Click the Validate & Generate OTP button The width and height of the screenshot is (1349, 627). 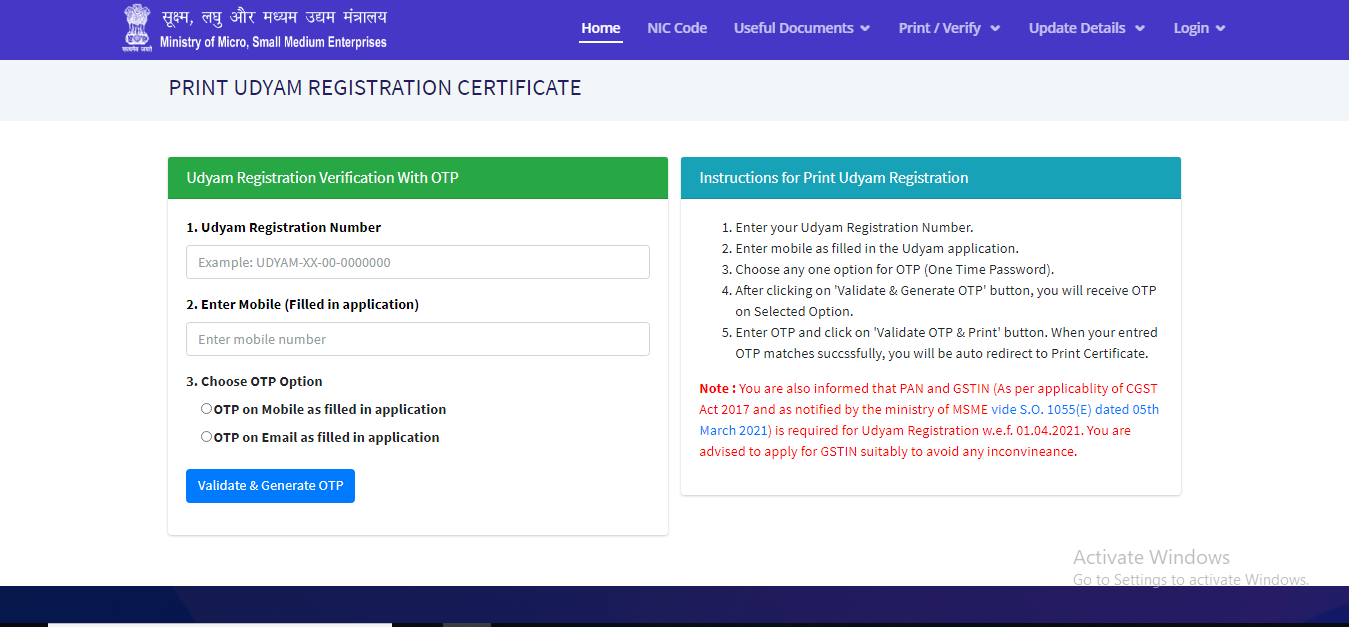coord(270,485)
